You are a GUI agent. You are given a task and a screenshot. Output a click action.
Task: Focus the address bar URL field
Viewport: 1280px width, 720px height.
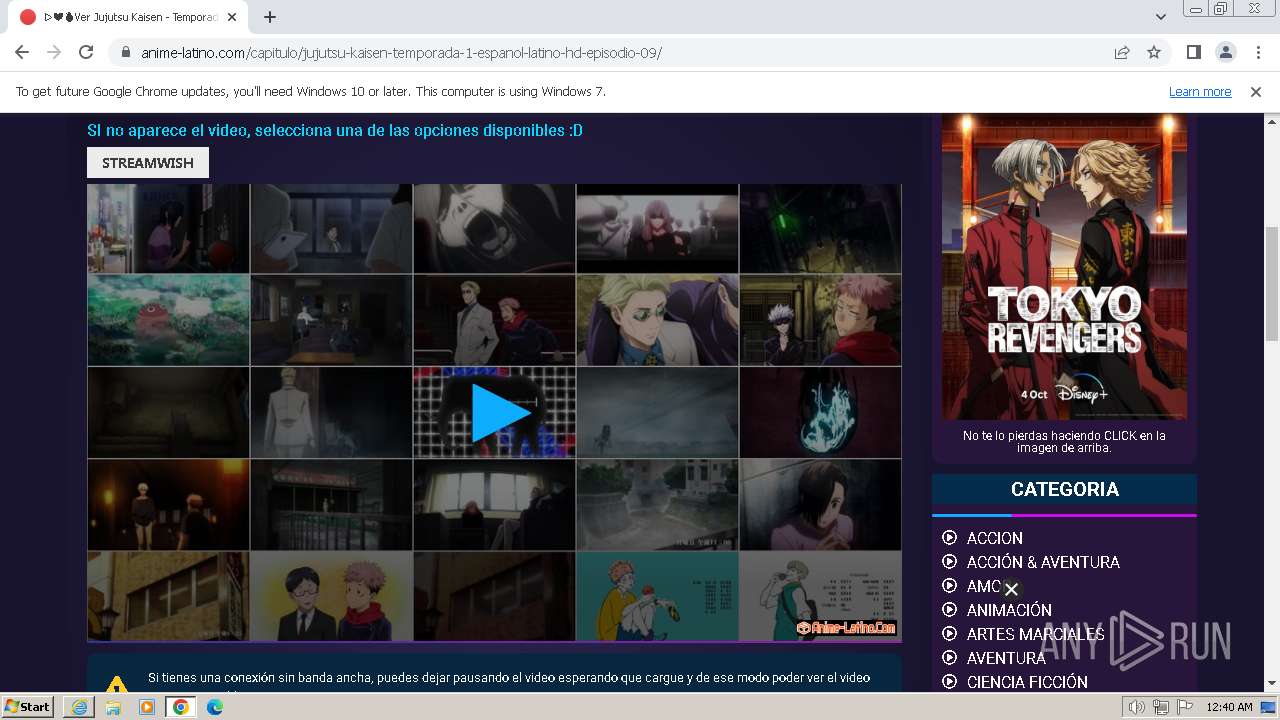620,52
